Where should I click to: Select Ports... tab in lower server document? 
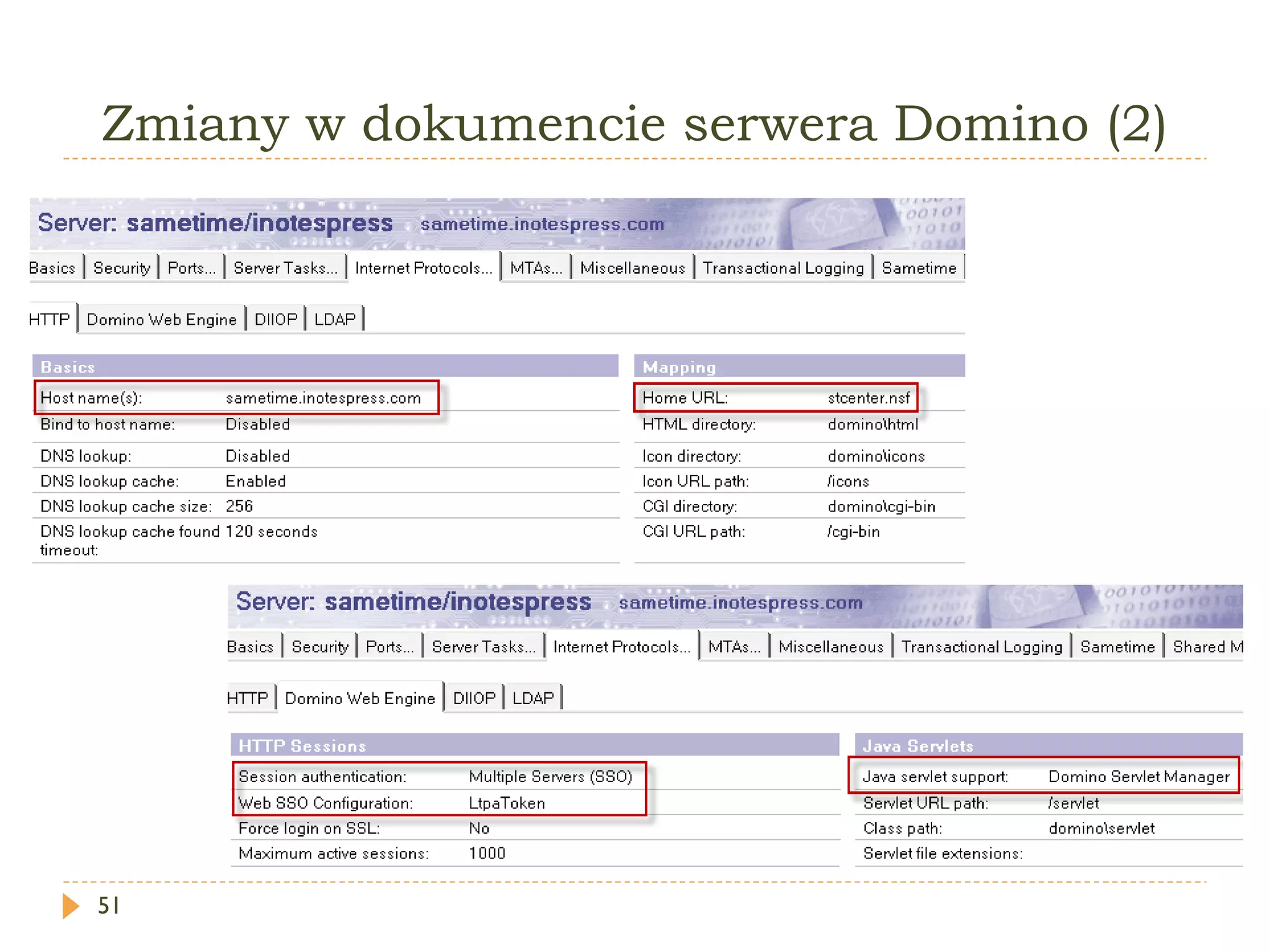click(390, 646)
